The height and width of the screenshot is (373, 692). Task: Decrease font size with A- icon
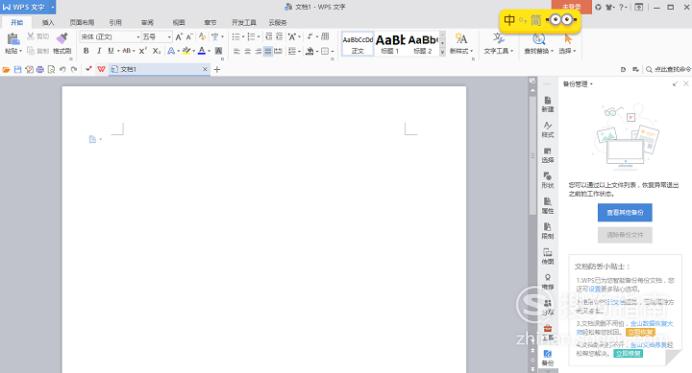(x=189, y=37)
